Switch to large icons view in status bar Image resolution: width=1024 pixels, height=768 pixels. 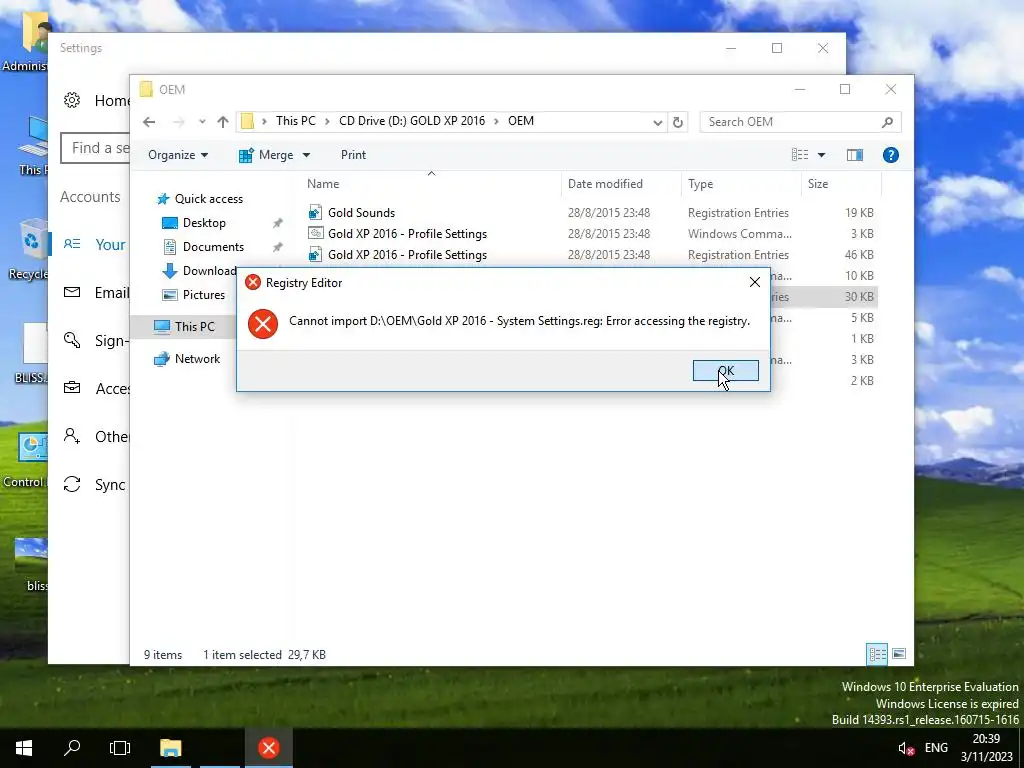tap(899, 654)
